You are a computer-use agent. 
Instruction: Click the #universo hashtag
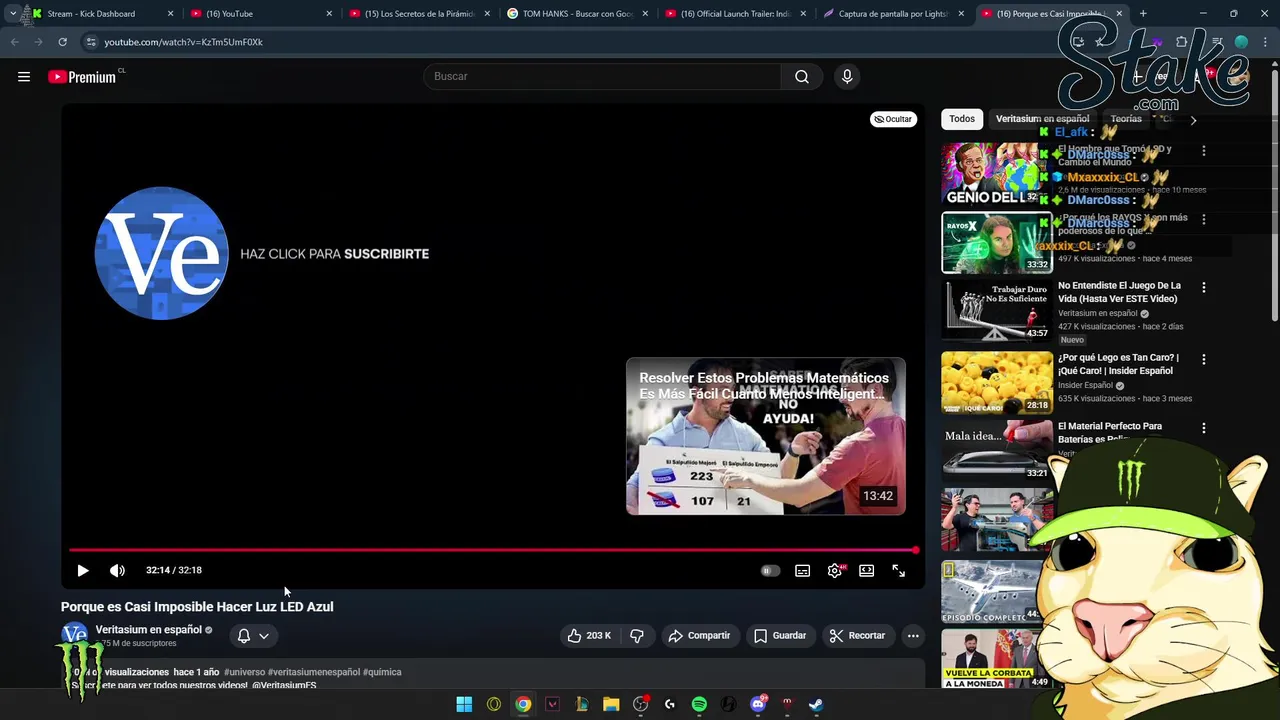pyautogui.click(x=244, y=672)
